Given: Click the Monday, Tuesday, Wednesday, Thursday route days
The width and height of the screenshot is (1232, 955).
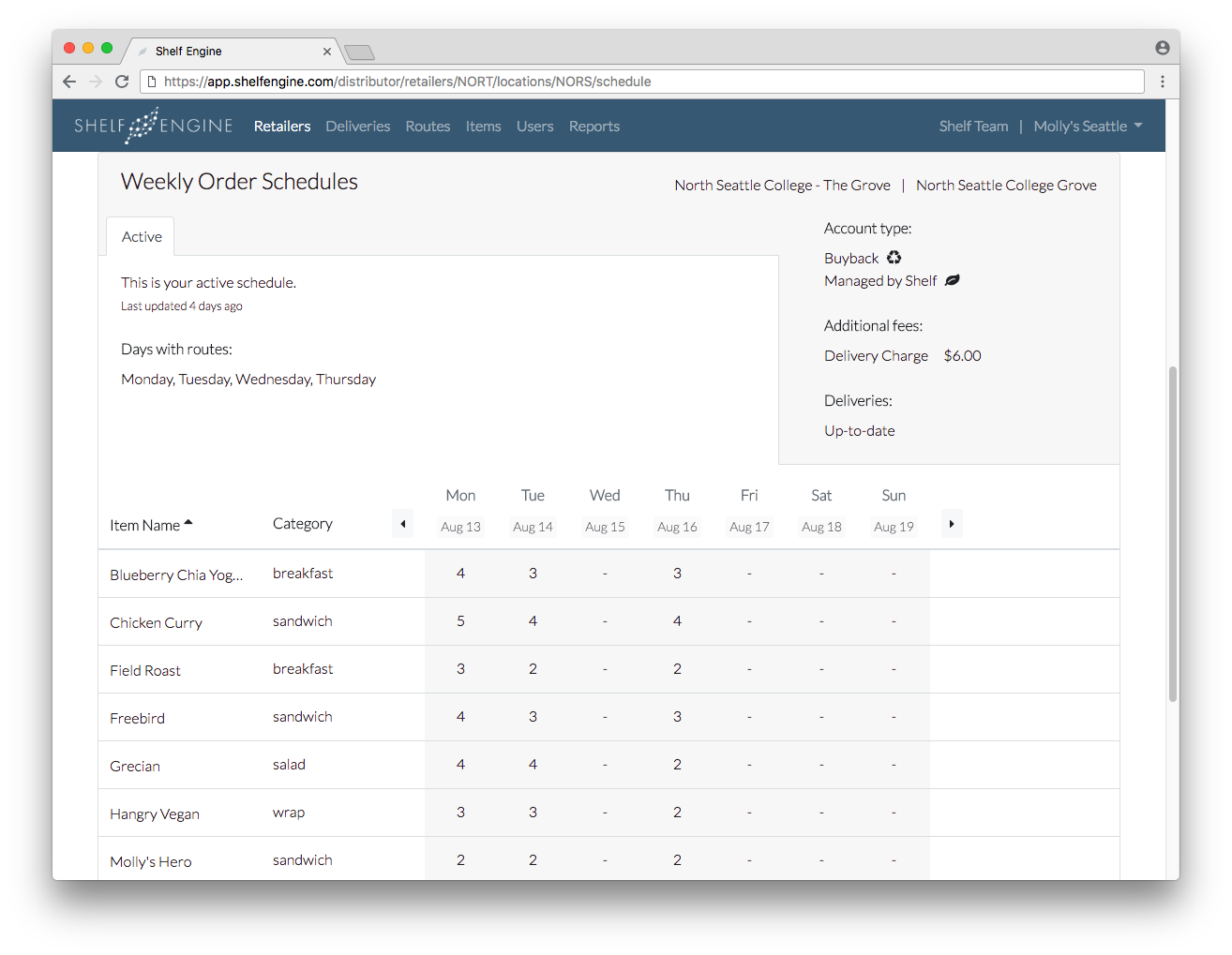Looking at the screenshot, I should click(x=248, y=380).
